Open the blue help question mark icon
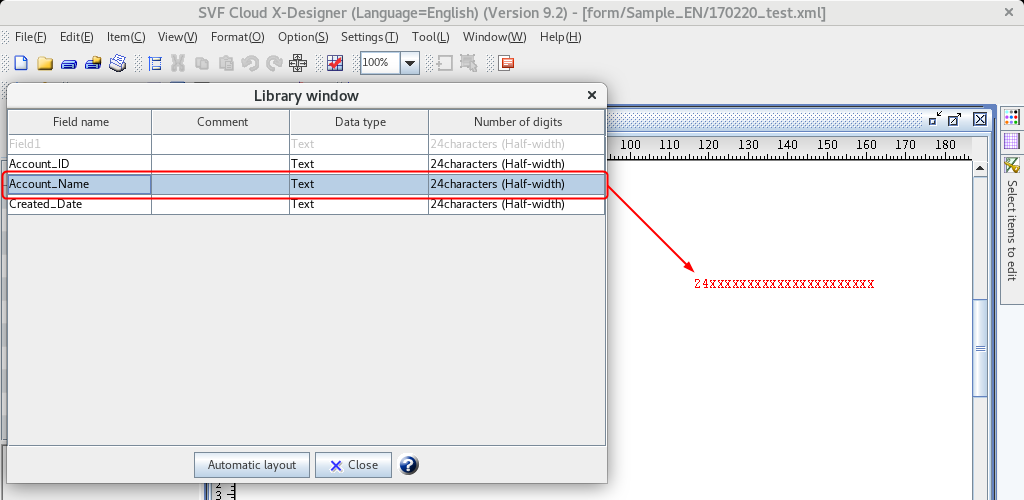 tap(408, 465)
